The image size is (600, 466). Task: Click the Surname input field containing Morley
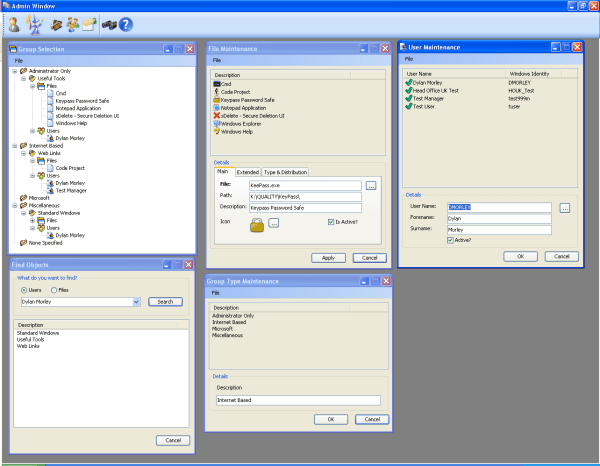click(499, 229)
